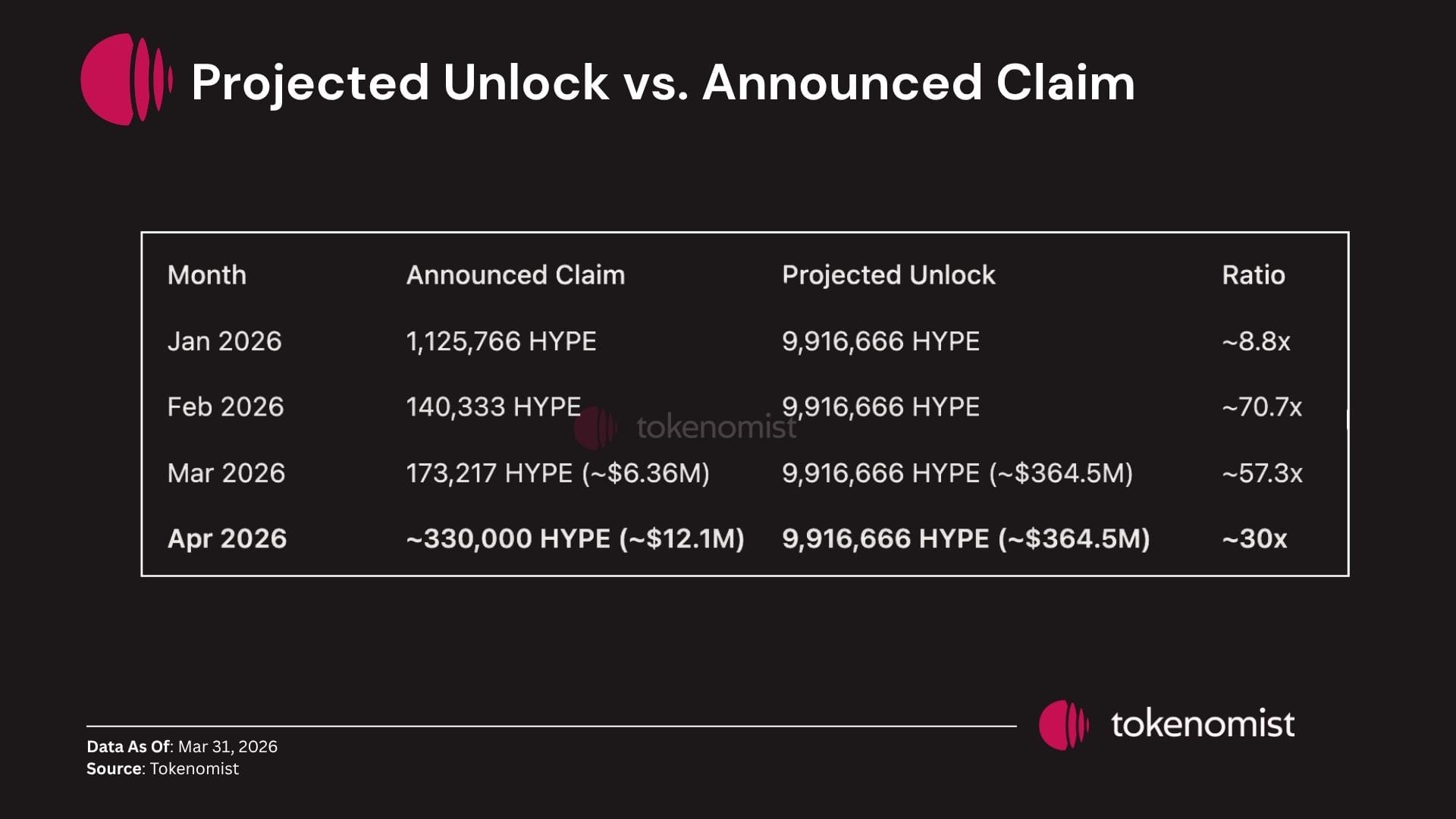
Task: Click the faded Tokenomist watermark icon
Action: pyautogui.click(x=595, y=428)
